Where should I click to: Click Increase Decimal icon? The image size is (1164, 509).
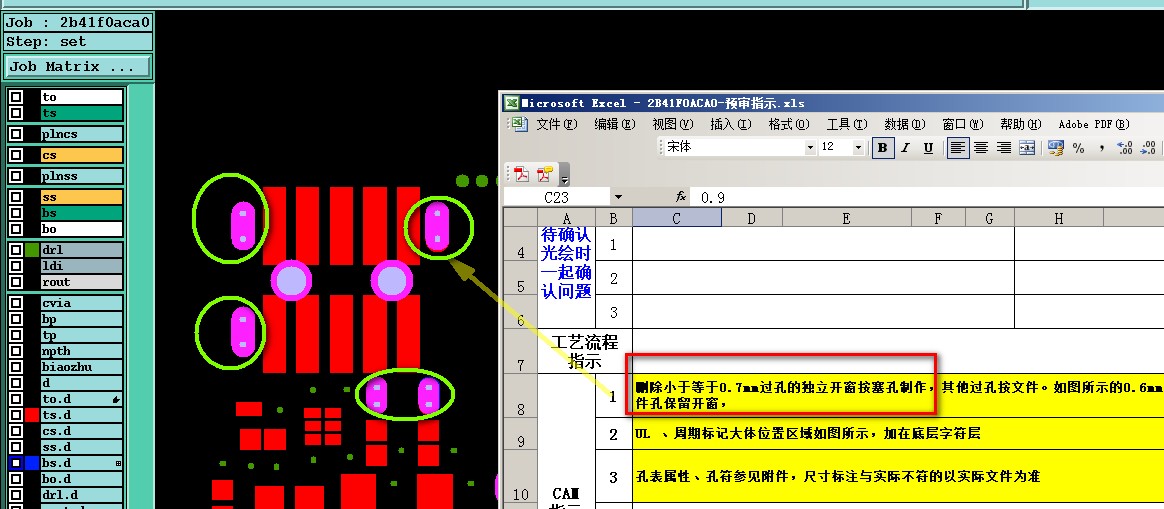(x=1125, y=148)
